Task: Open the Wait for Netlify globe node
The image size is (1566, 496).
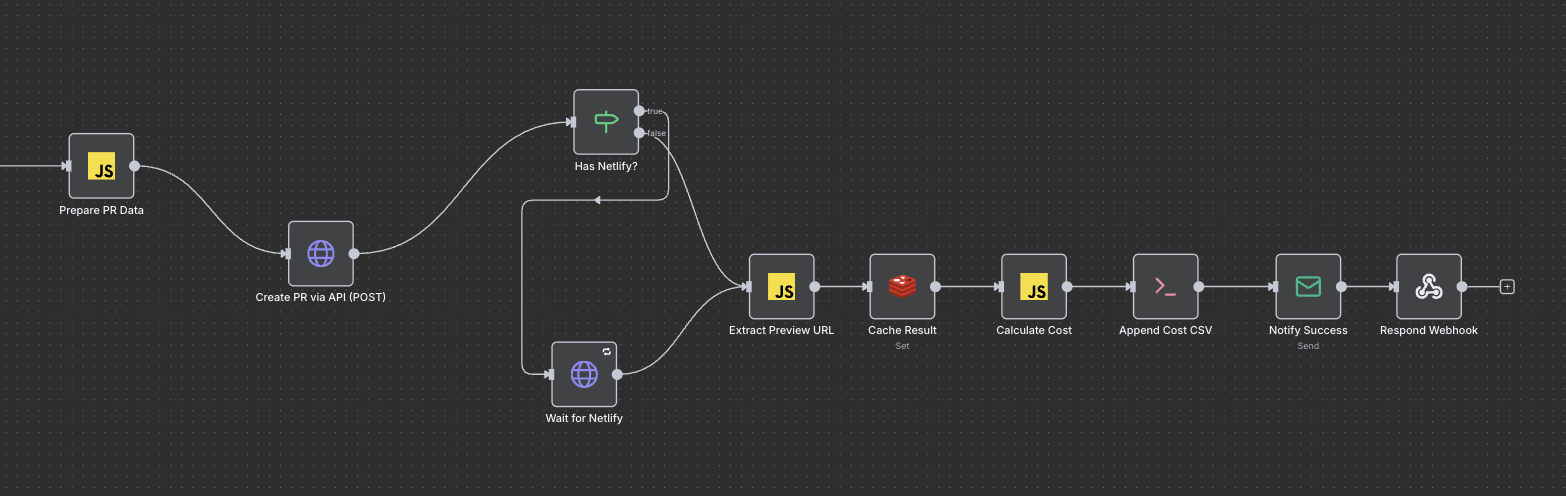Action: pos(584,374)
